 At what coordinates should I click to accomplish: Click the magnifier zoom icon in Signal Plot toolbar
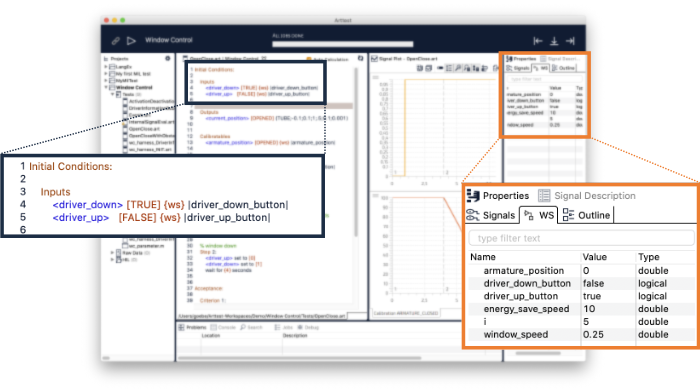click(x=458, y=68)
